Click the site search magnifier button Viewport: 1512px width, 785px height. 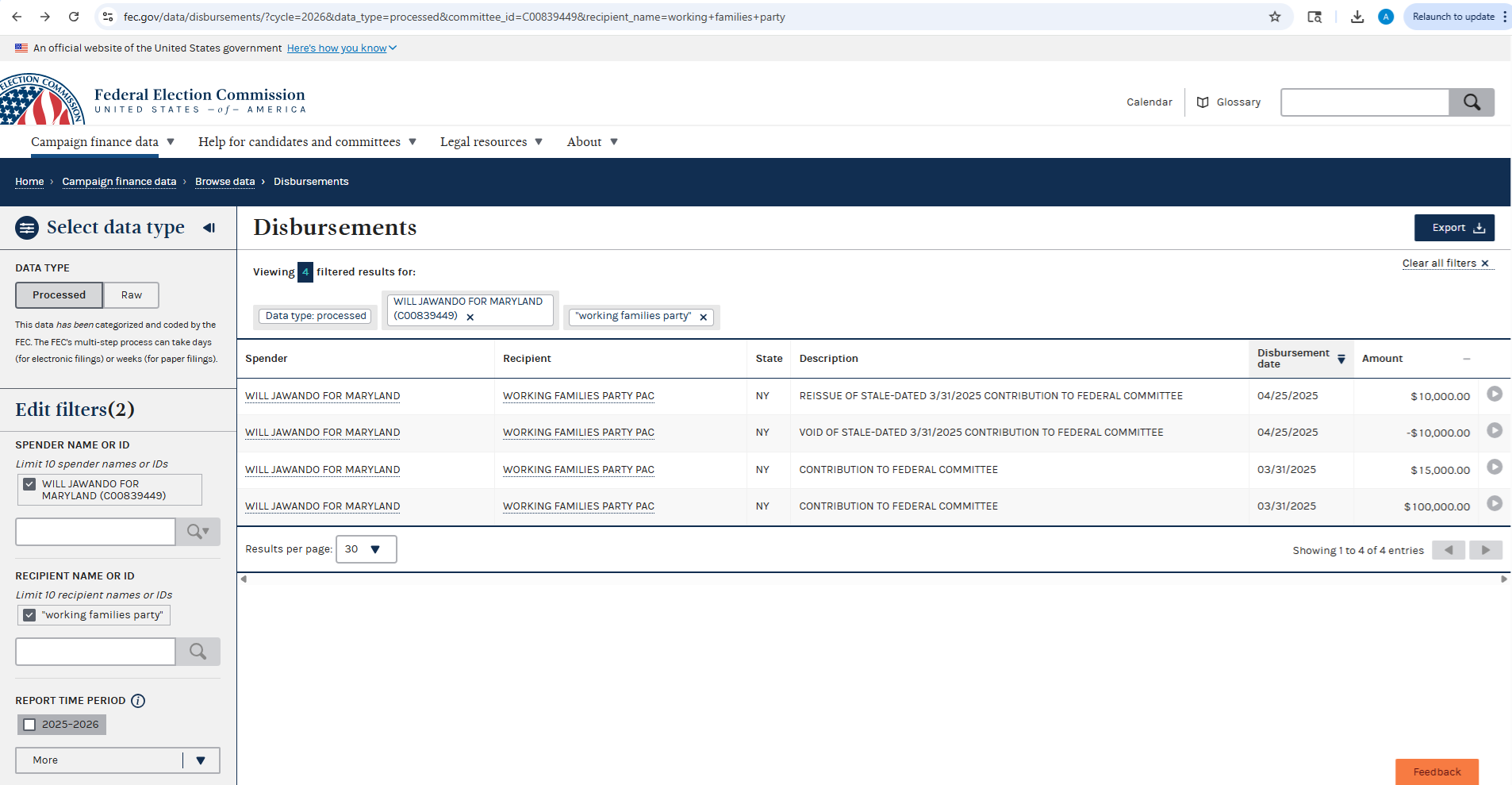pos(1471,102)
